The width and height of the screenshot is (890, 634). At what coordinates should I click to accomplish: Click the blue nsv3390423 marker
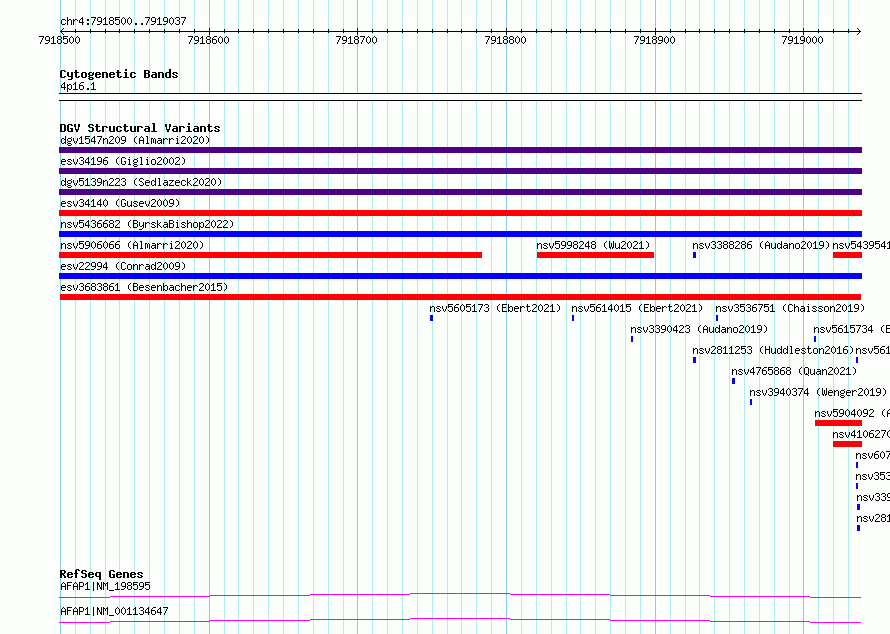pyautogui.click(x=632, y=339)
